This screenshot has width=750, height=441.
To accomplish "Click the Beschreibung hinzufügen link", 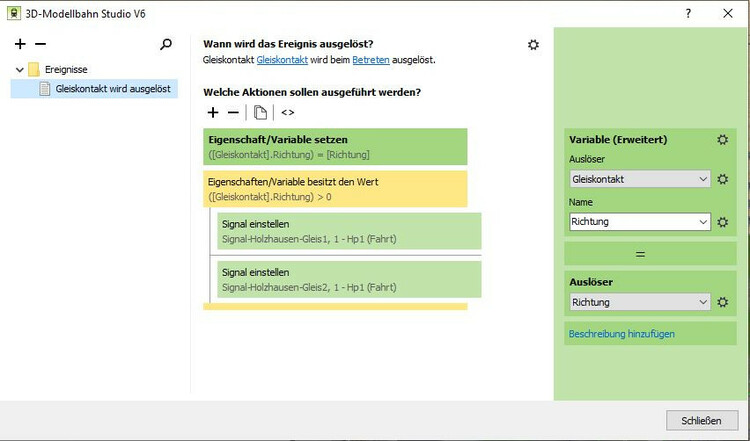I will tap(621, 334).
